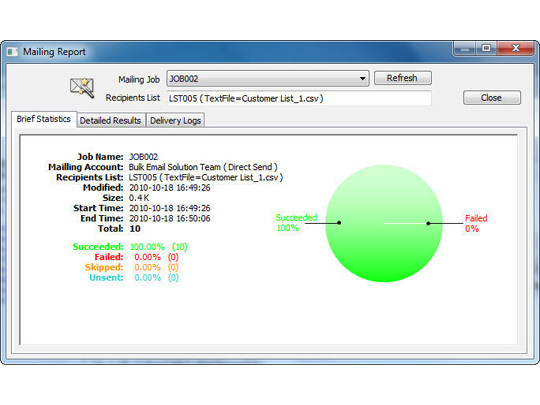
Task: Click the Modified date 2010-10-18 16:49:26
Action: (169, 188)
